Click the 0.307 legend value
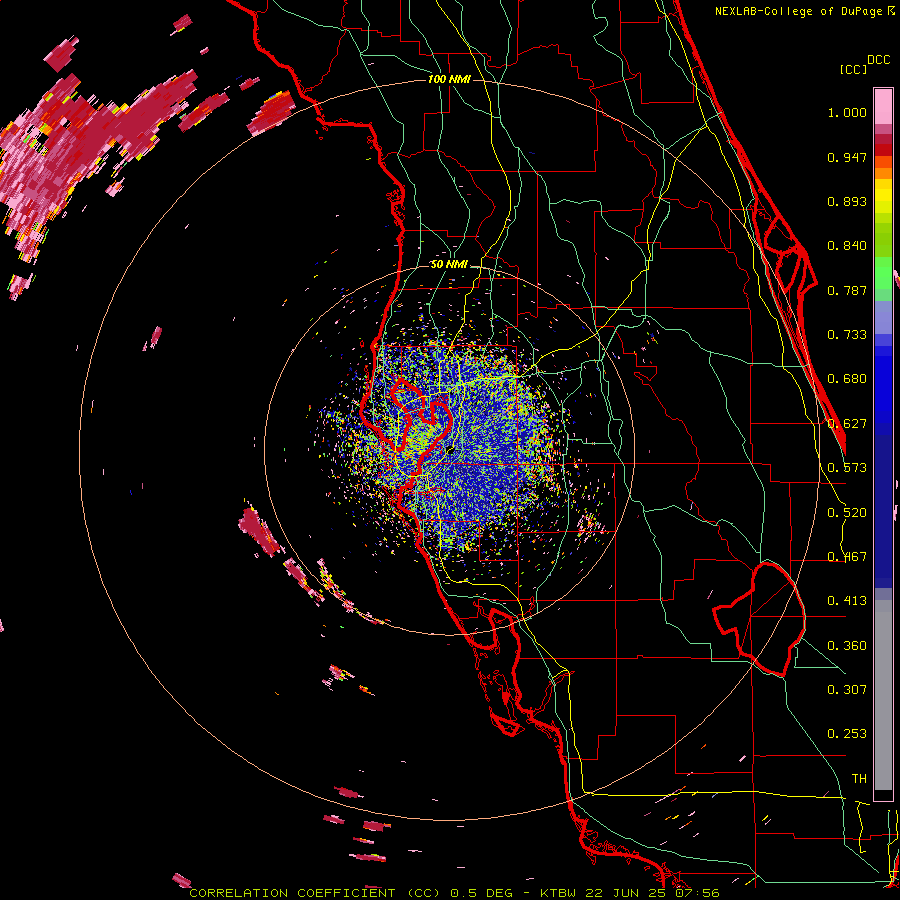 click(x=847, y=690)
